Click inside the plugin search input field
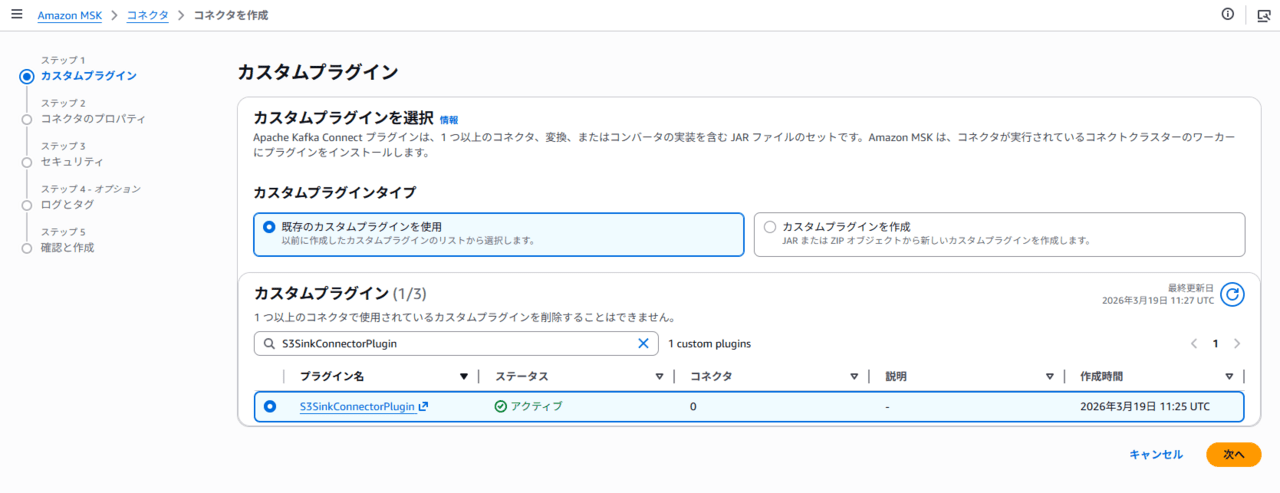The height and width of the screenshot is (493, 1280). pyautogui.click(x=450, y=343)
